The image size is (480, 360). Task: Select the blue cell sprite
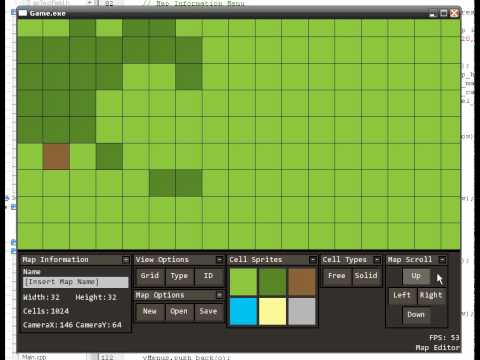[x=243, y=311]
